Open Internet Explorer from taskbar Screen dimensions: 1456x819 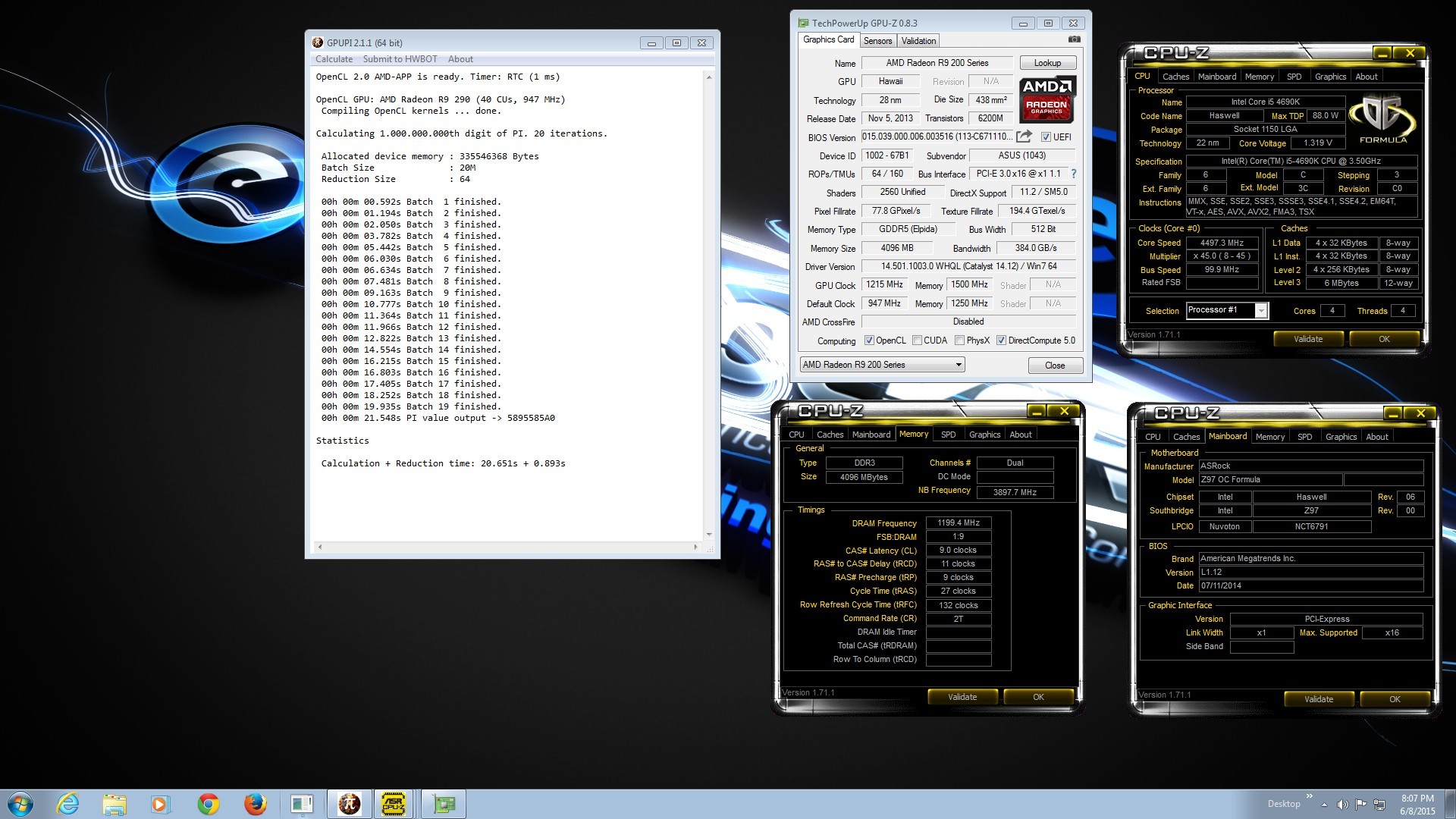point(68,804)
